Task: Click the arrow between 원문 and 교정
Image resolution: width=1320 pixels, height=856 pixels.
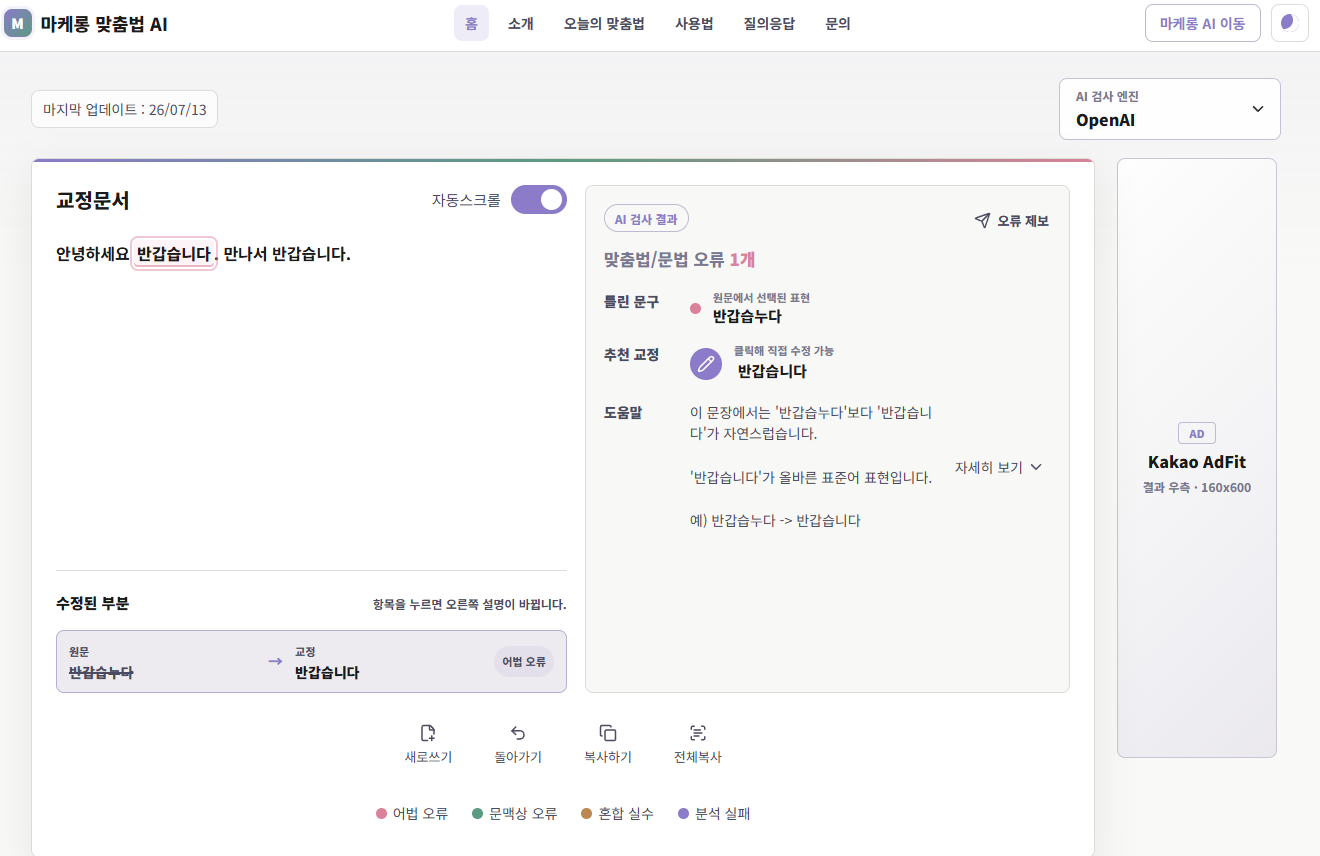Action: click(275, 661)
